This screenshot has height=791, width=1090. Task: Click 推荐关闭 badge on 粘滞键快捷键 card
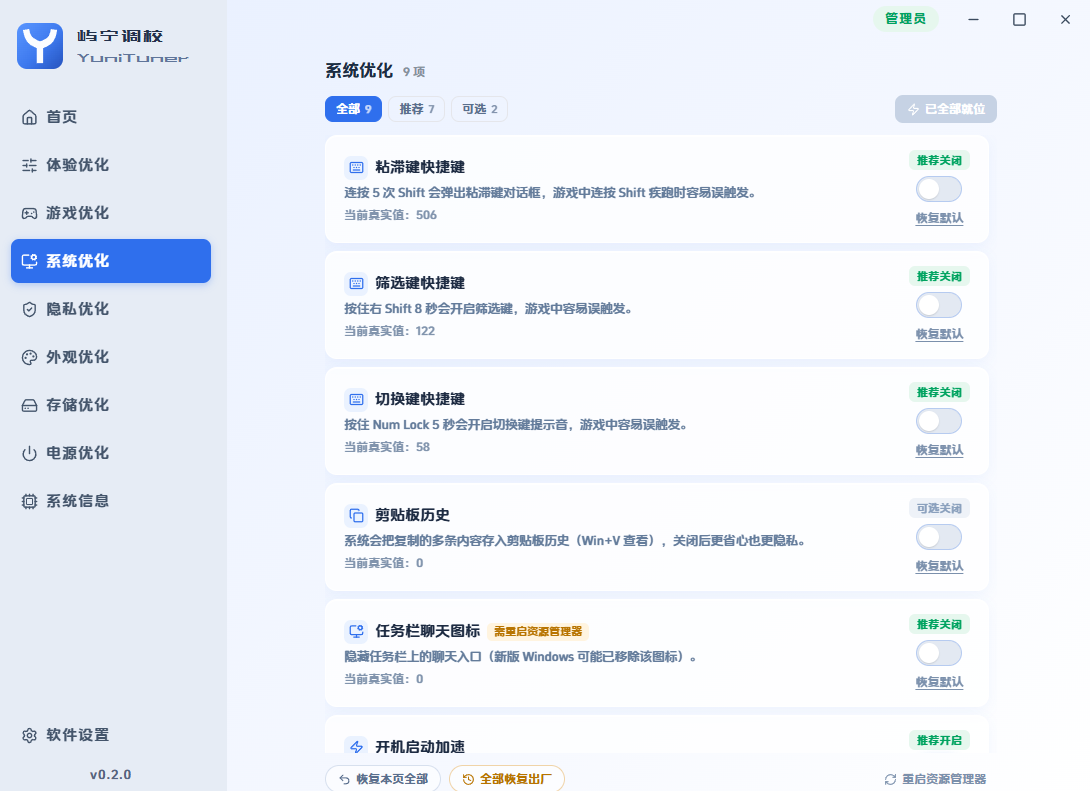click(x=939, y=161)
